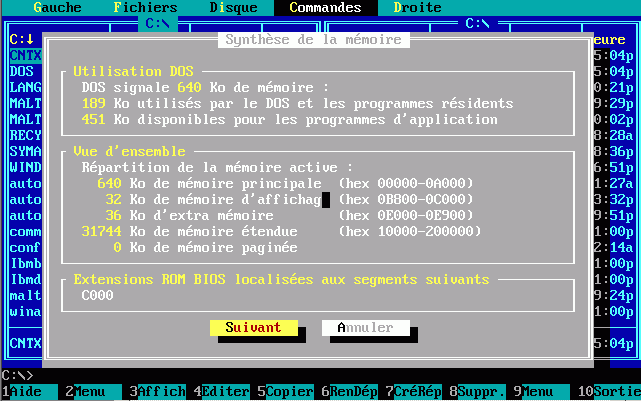641x401 pixels.
Task: Select the WIND entry in left panel
Action: (25, 167)
